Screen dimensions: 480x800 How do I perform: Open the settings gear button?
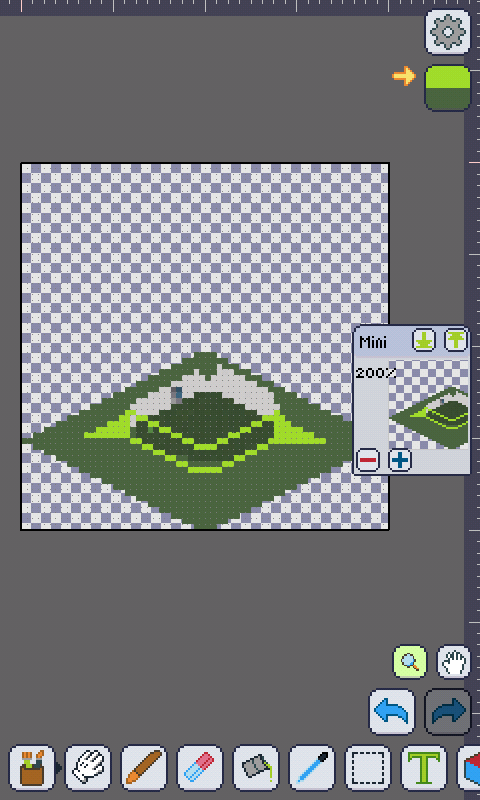[447, 32]
